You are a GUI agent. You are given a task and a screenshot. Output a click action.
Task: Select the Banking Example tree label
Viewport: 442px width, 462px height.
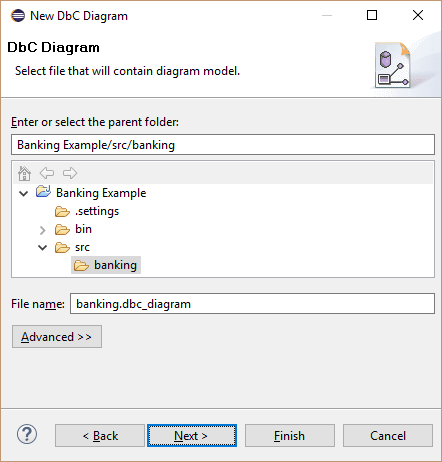[101, 193]
